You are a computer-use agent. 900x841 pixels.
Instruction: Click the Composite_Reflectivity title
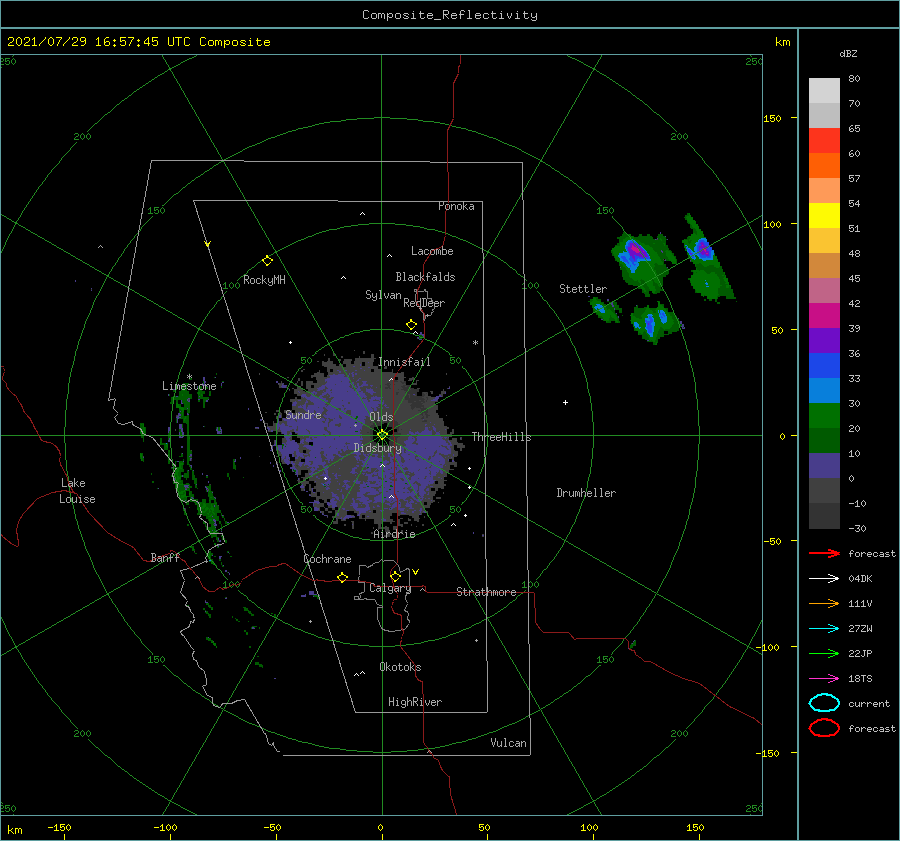point(450,15)
